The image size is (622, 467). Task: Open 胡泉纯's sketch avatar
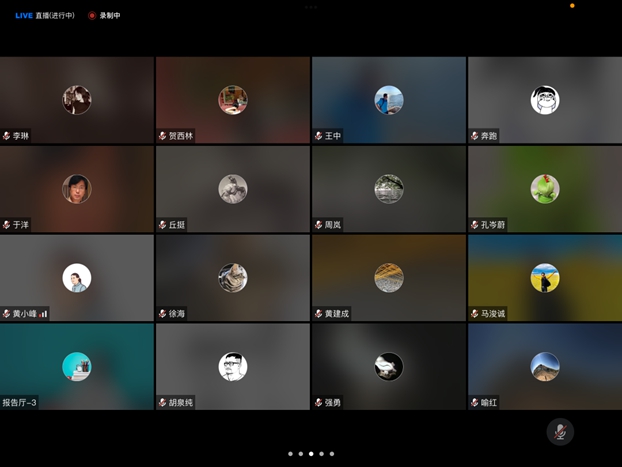tap(233, 367)
